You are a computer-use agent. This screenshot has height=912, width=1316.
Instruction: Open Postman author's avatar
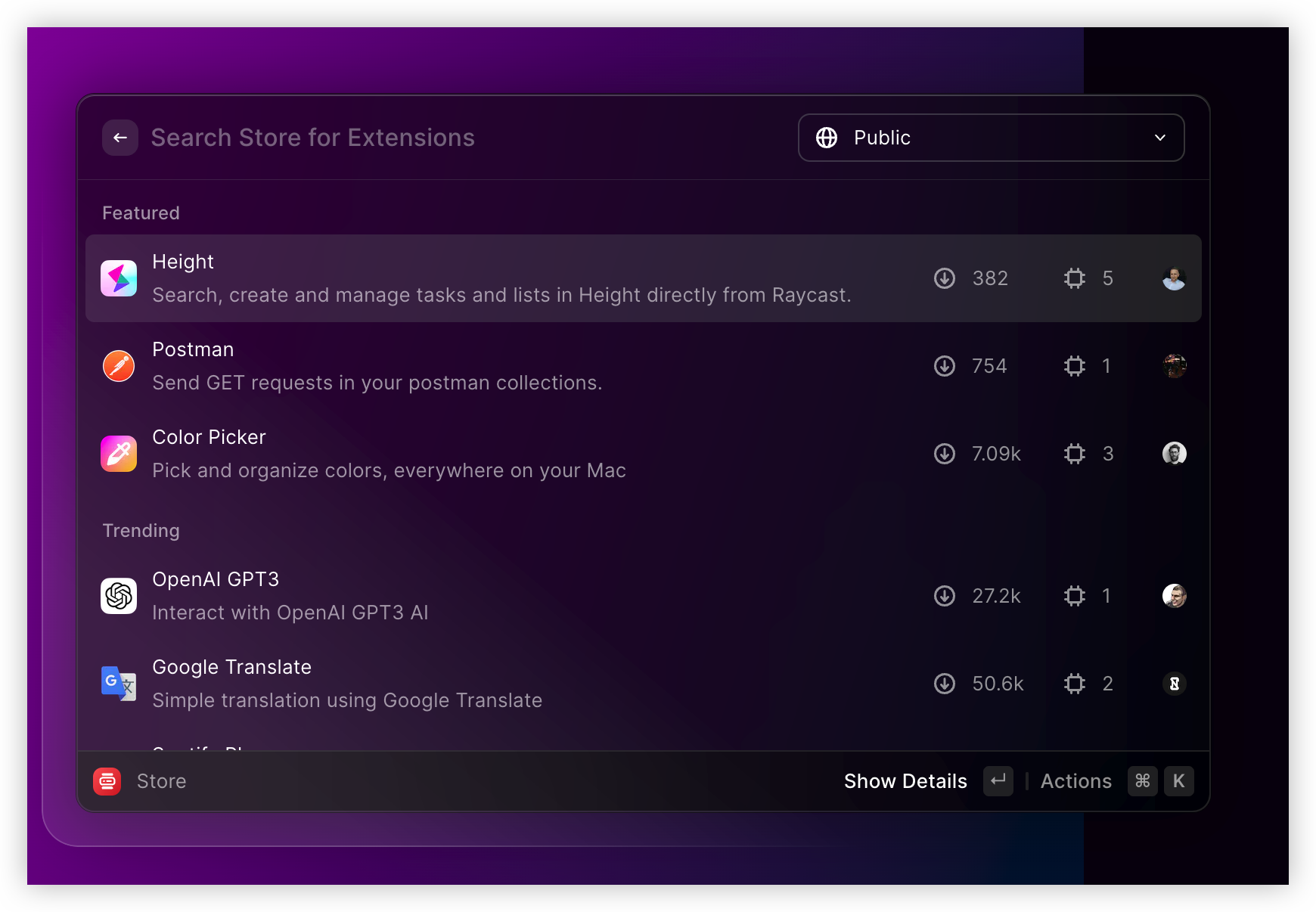[1175, 366]
